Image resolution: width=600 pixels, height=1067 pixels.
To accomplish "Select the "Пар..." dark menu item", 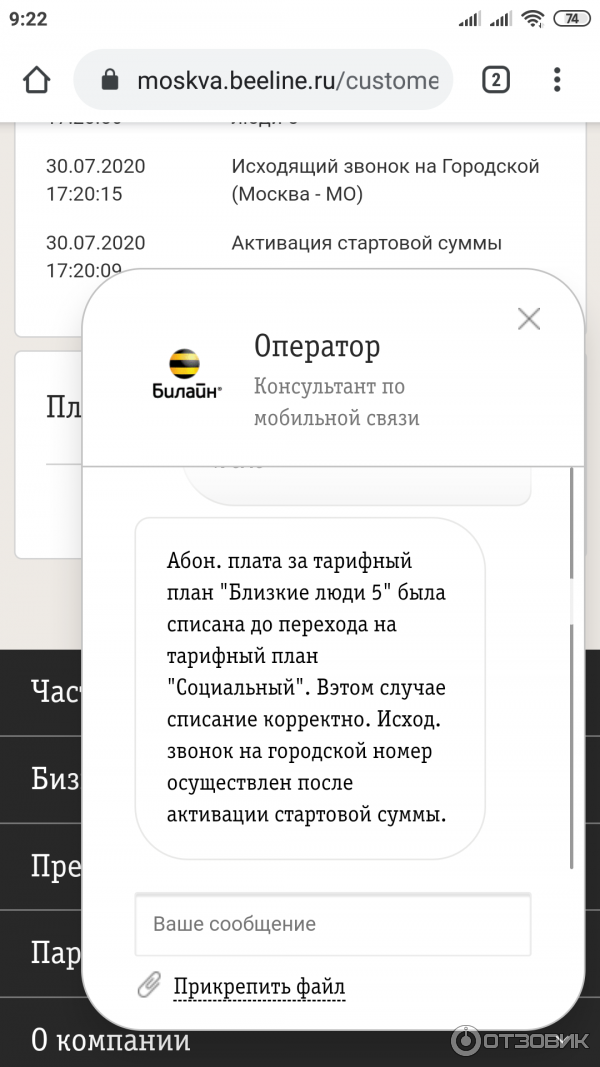I will click(x=50, y=953).
